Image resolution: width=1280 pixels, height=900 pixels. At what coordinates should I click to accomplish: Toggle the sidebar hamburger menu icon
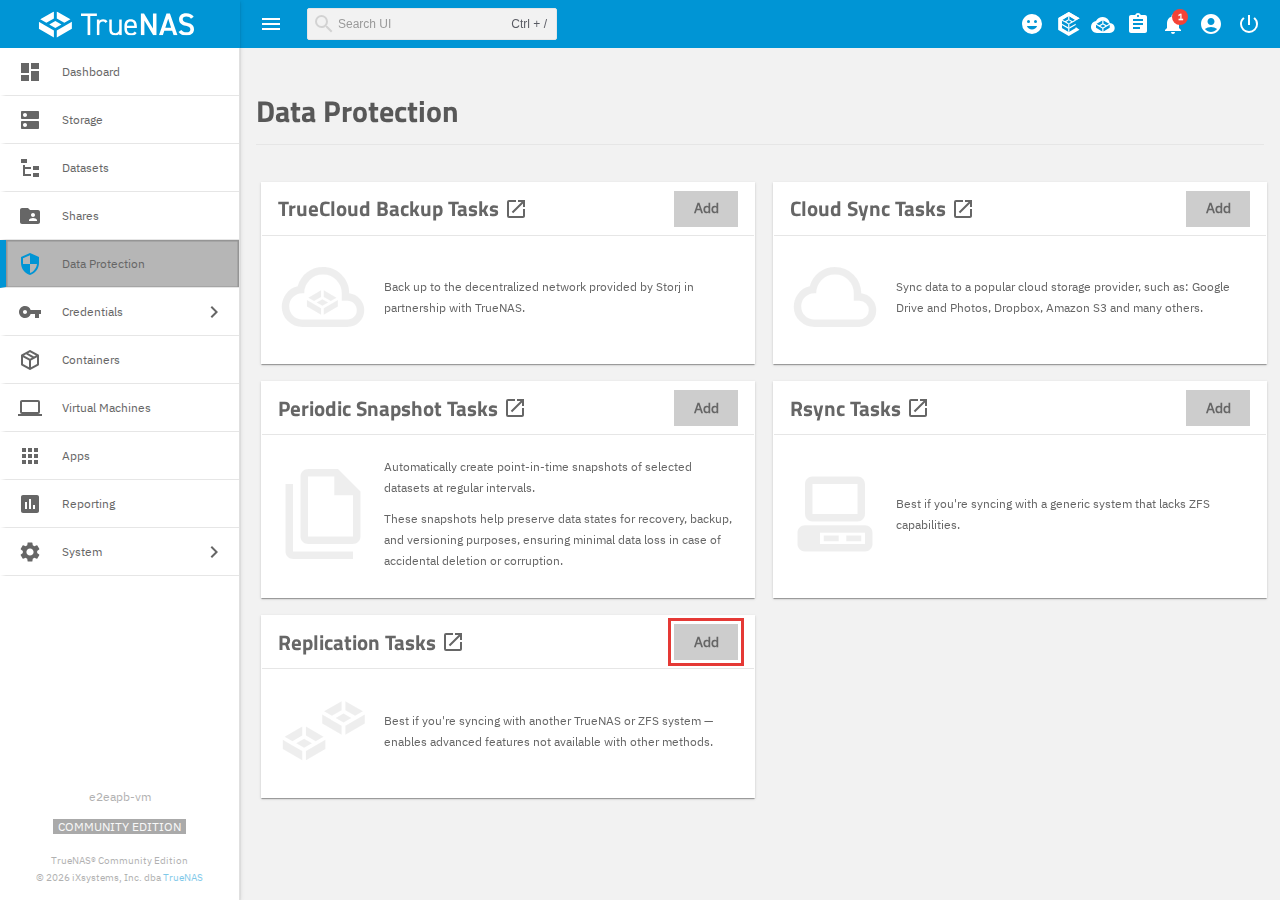pyautogui.click(x=271, y=24)
